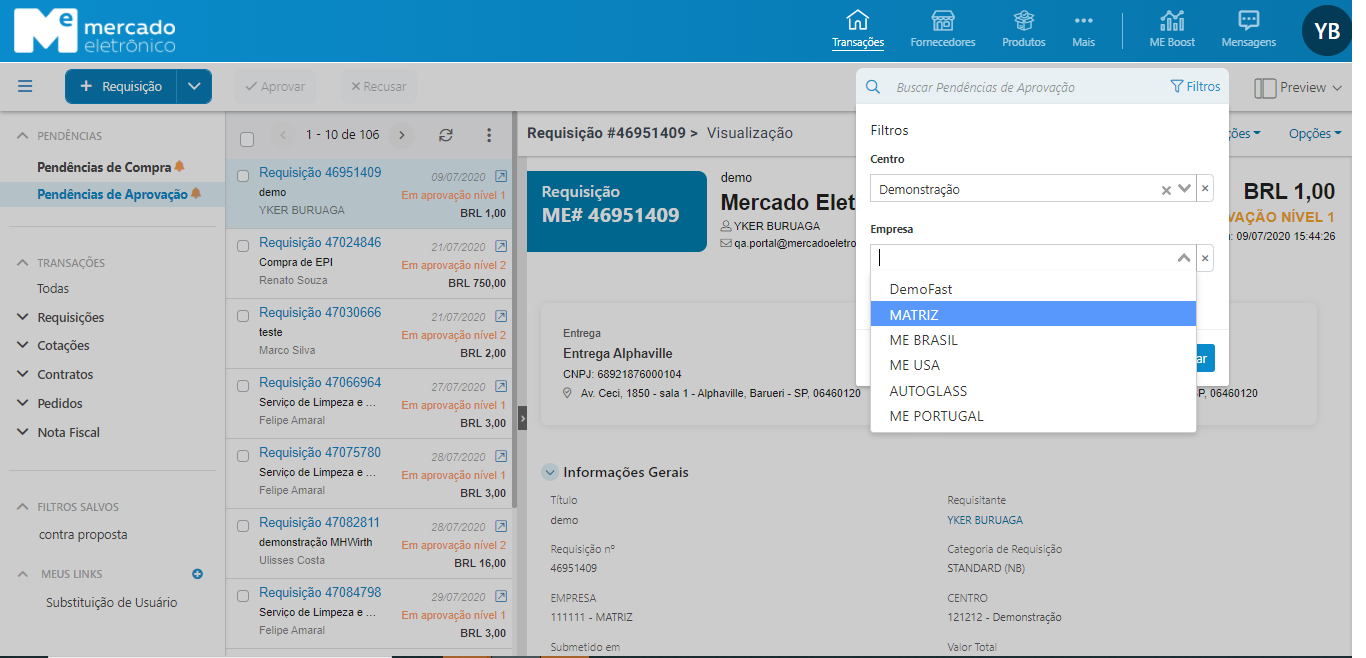Image resolution: width=1366 pixels, height=658 pixels.
Task: Select ME USA from the dropdown
Action: coord(1033,365)
